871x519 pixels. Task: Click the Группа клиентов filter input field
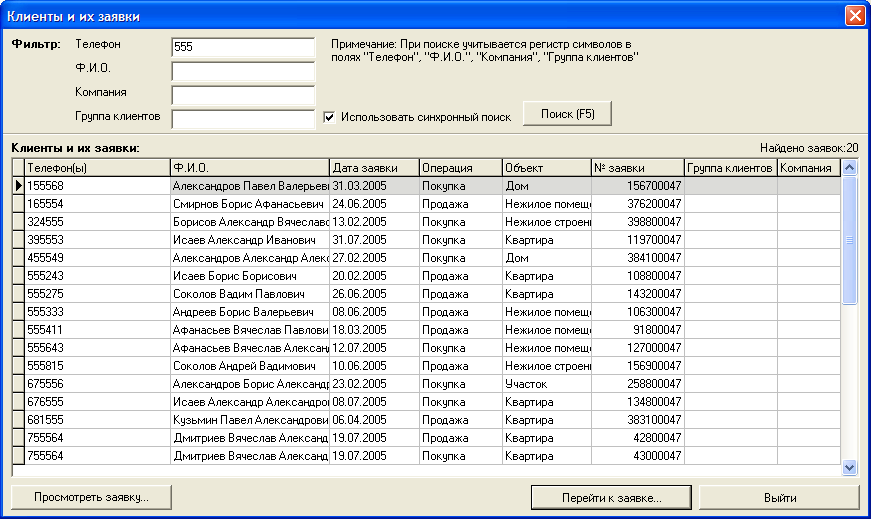coord(243,119)
